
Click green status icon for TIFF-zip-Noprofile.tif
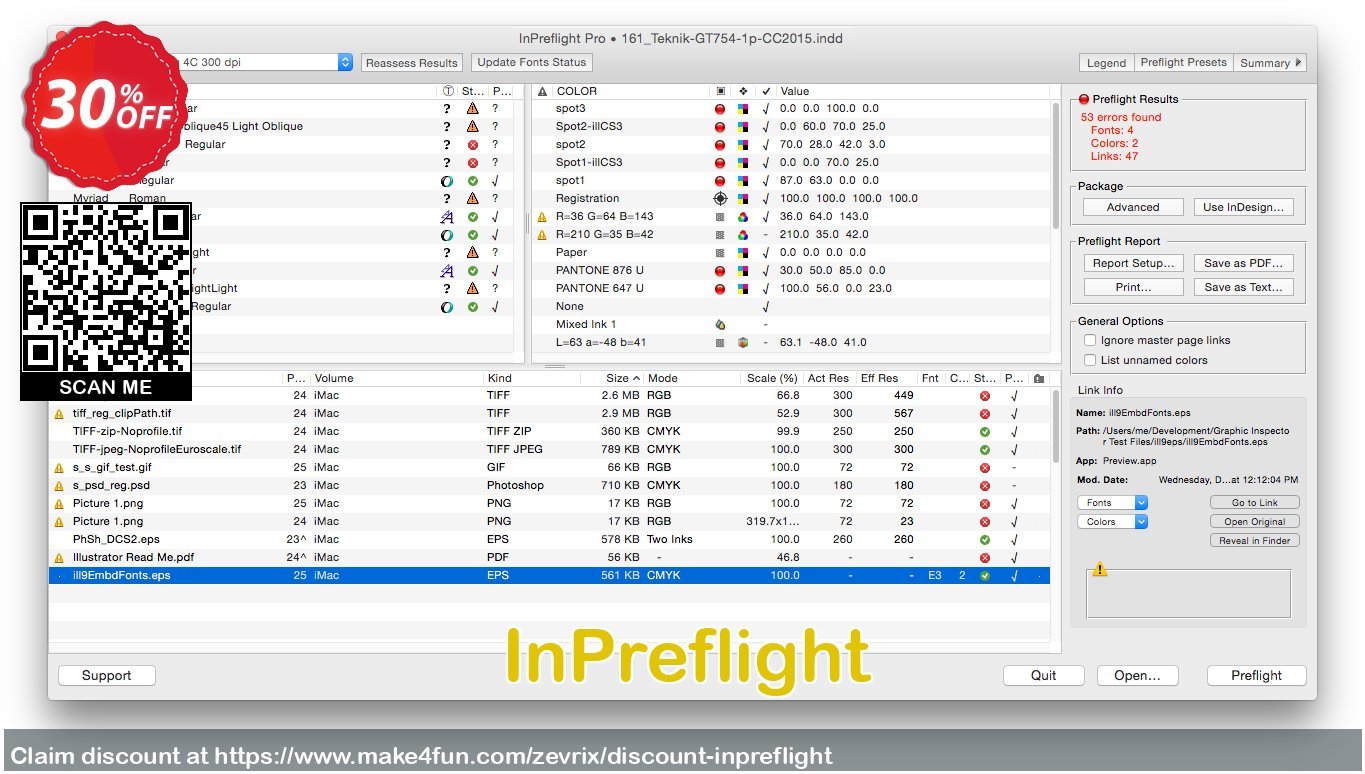point(985,431)
